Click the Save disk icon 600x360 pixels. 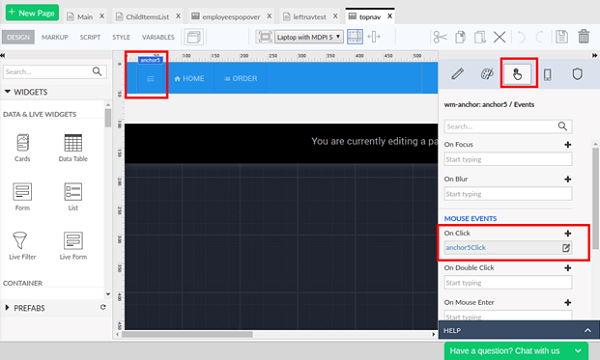point(561,37)
